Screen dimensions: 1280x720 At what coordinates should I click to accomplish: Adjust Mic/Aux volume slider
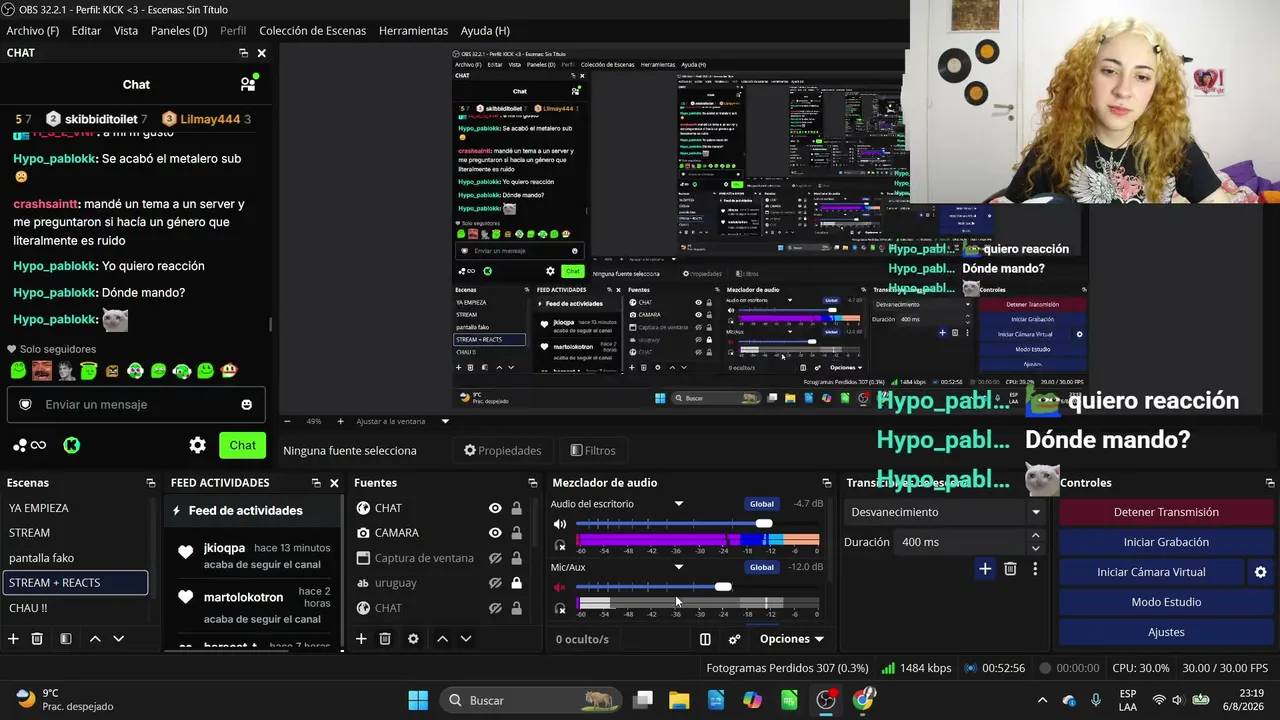click(723, 586)
